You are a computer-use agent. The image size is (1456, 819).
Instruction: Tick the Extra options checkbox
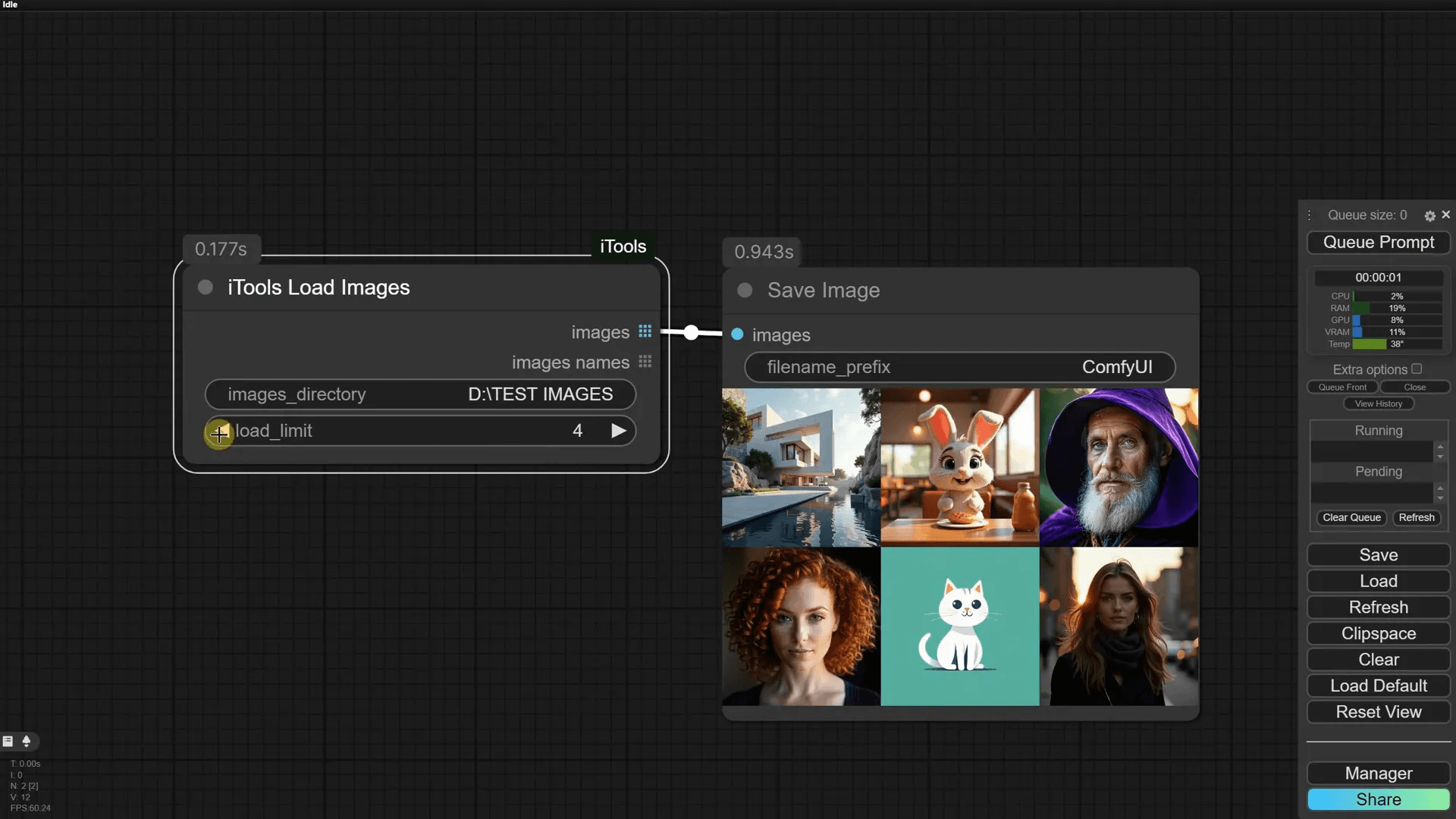click(1417, 369)
